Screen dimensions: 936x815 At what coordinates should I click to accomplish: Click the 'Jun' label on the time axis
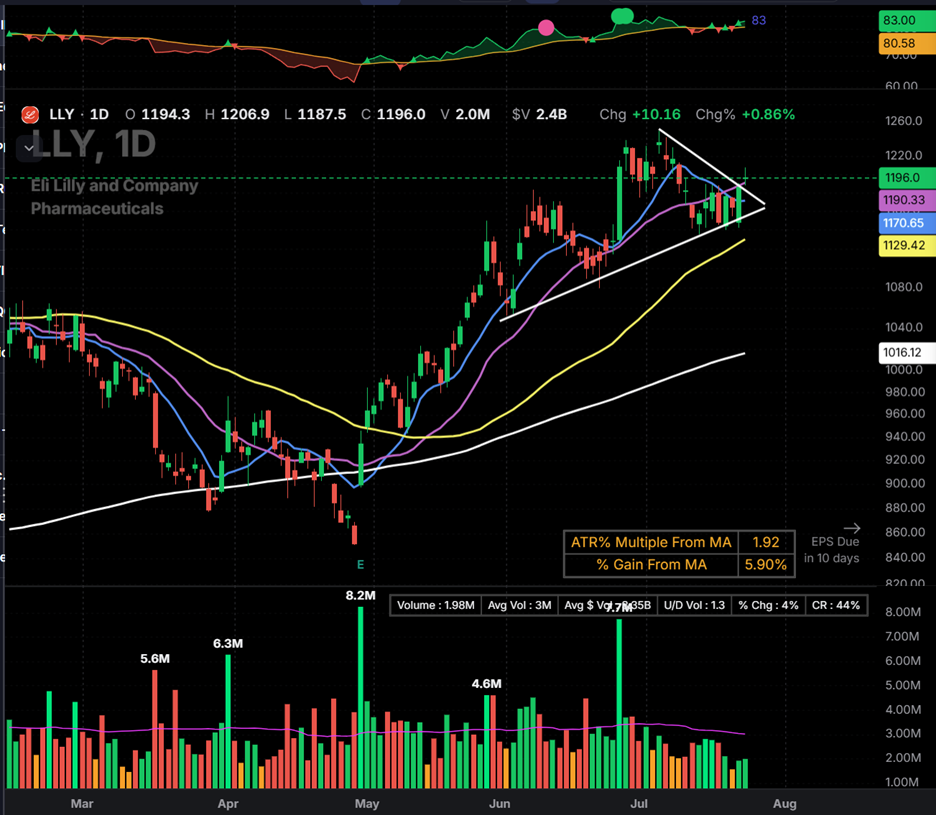(x=500, y=804)
